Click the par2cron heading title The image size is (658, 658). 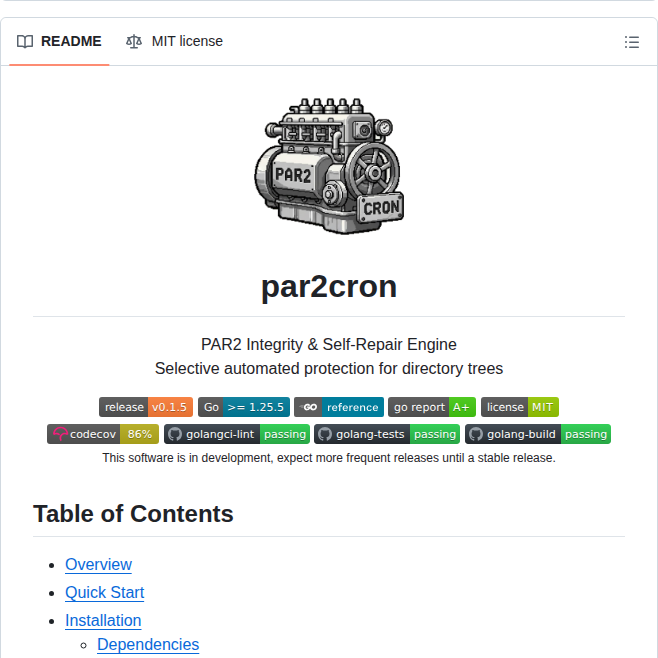[329, 286]
